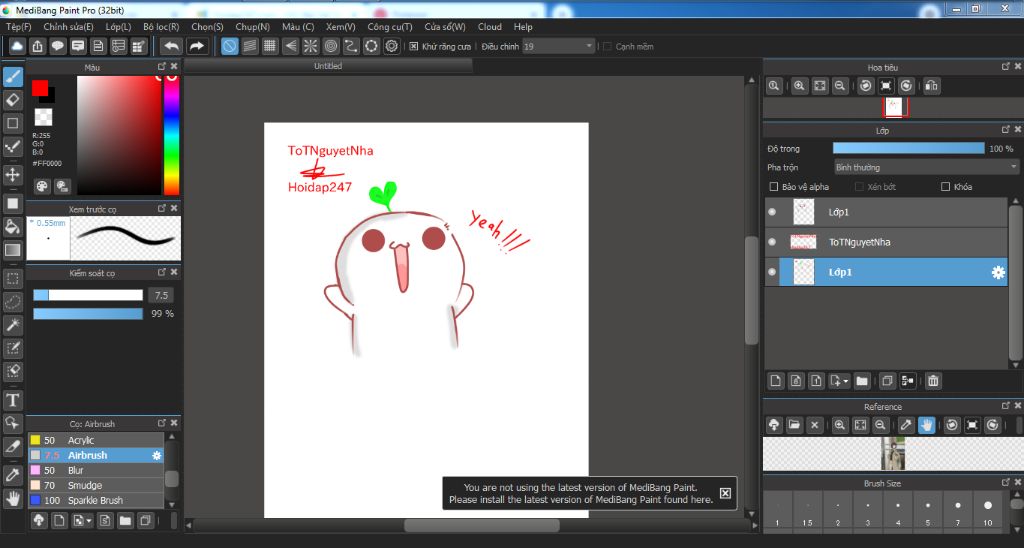This screenshot has width=1024, height=548.
Task: Select the Smudge brush
Action: (95, 485)
